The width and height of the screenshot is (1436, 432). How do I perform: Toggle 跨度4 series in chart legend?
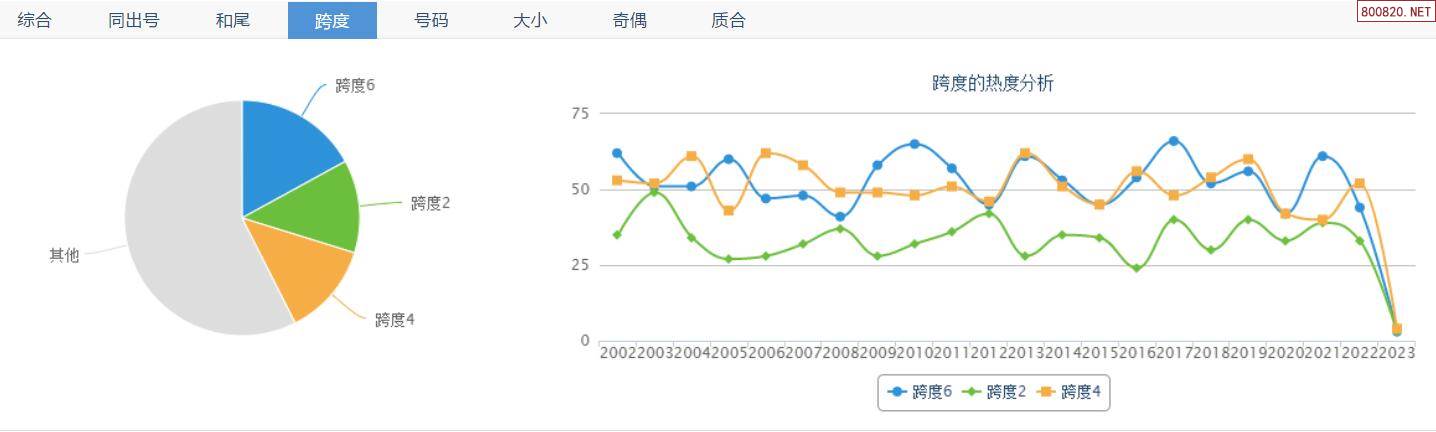tap(1068, 392)
